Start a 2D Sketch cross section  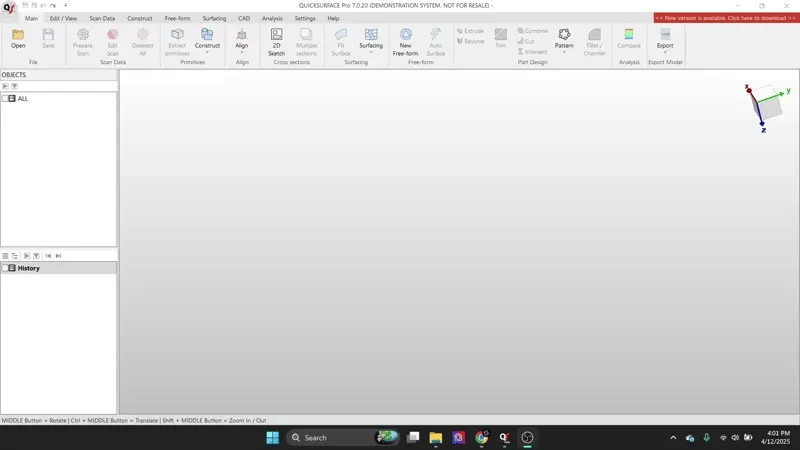(x=276, y=40)
